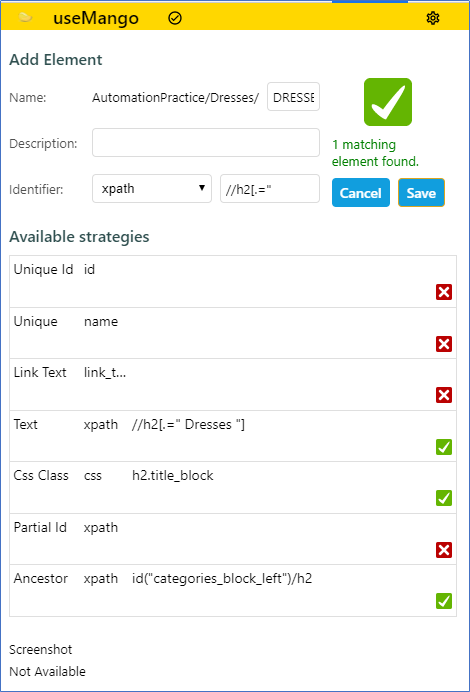Save the new element
Image resolution: width=470 pixels, height=692 pixels.
(x=421, y=192)
